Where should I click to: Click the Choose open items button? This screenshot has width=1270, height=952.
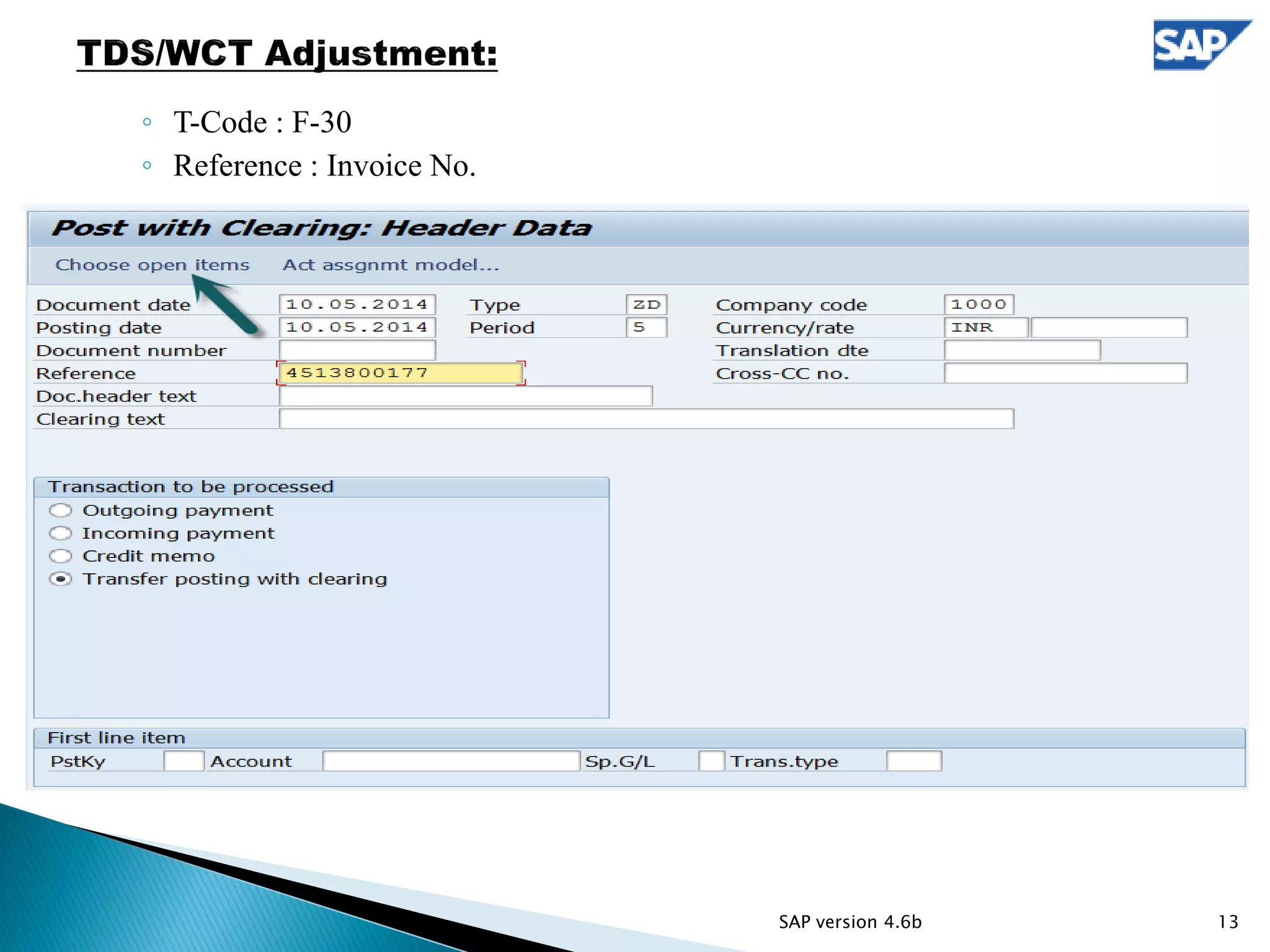coord(152,265)
